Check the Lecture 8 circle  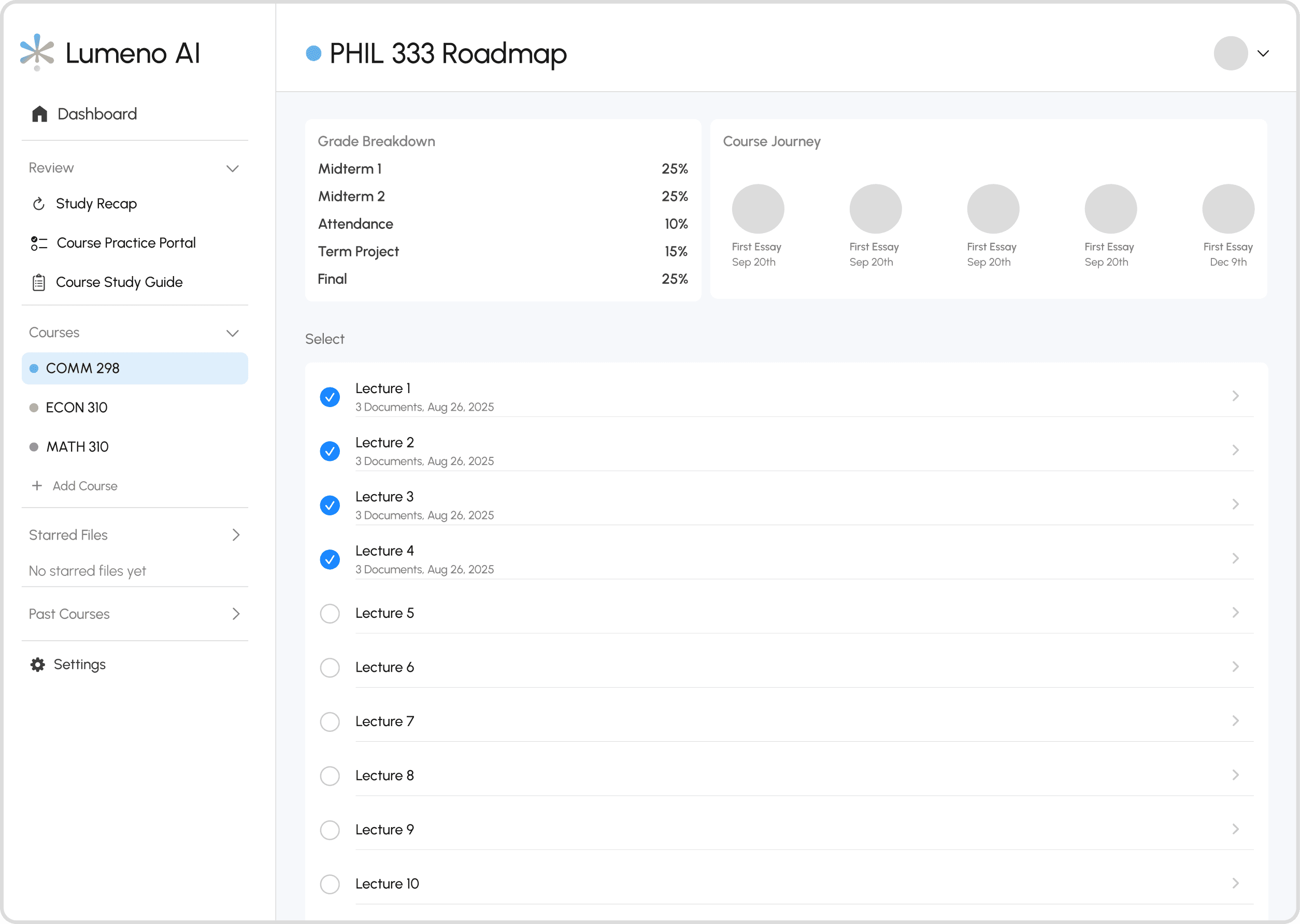[x=330, y=775]
